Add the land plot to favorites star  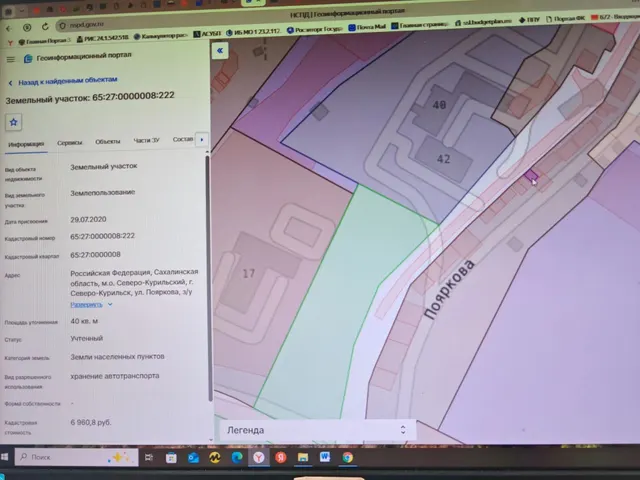pyautogui.click(x=13, y=122)
